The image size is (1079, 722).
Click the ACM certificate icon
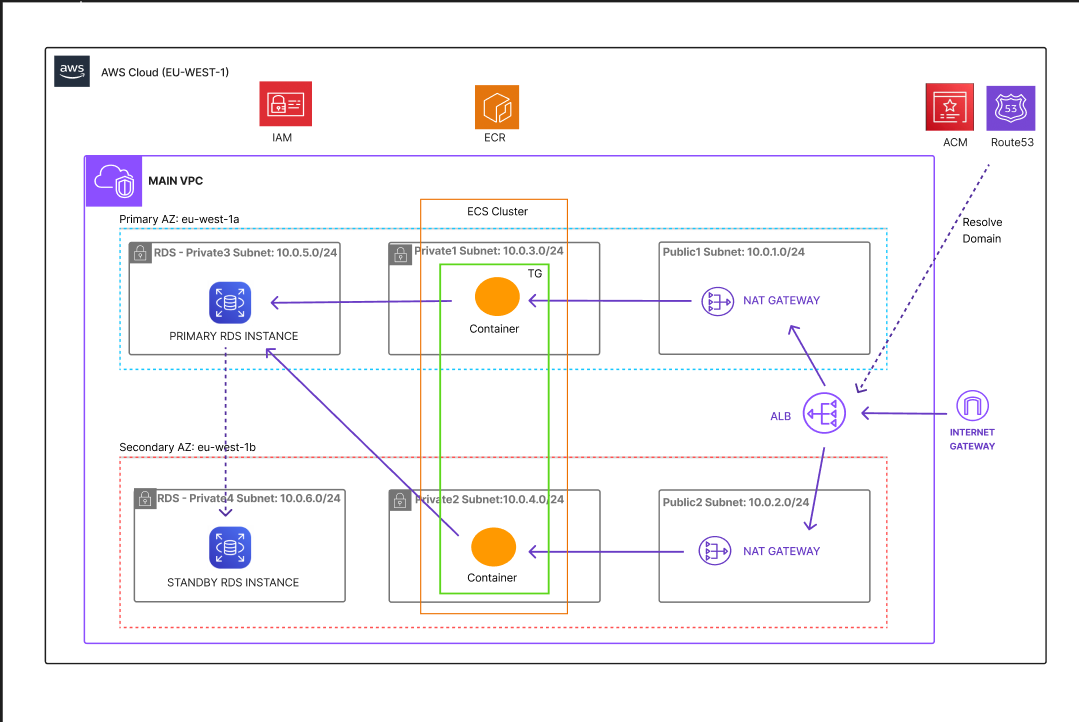(950, 107)
